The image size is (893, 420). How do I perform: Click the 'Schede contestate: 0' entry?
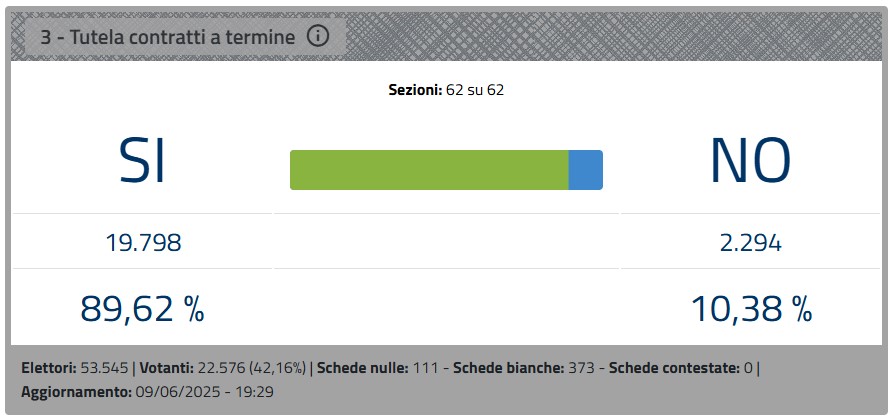click(680, 368)
